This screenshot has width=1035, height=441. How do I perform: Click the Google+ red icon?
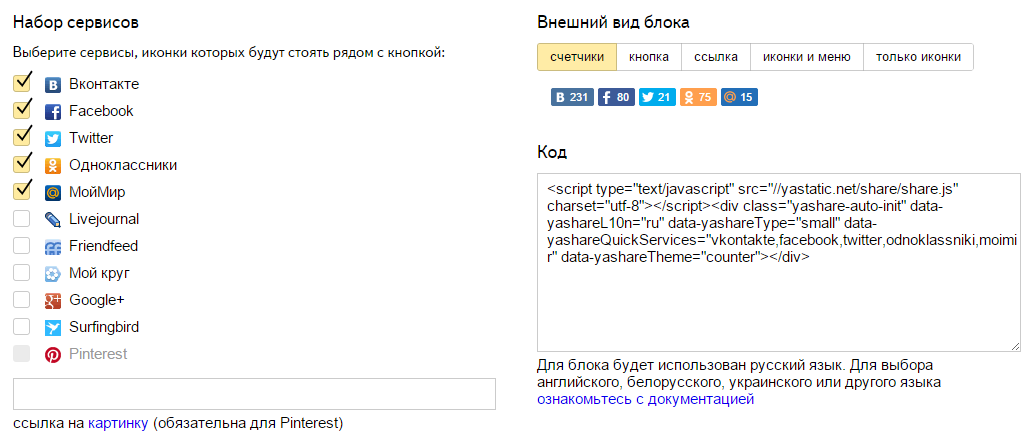pyautogui.click(x=53, y=300)
